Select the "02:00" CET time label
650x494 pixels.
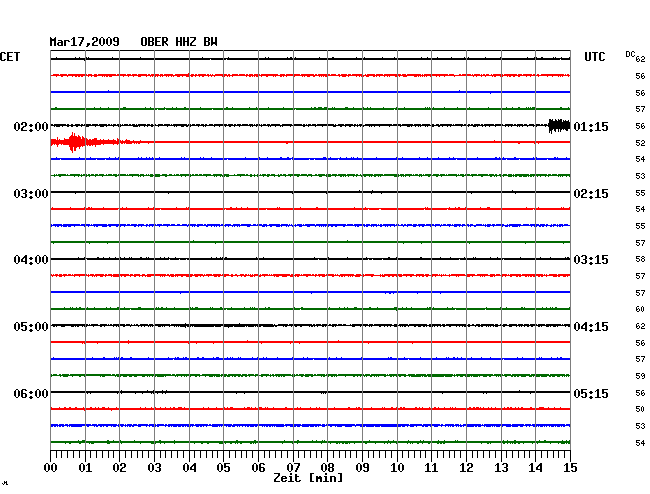click(31, 126)
